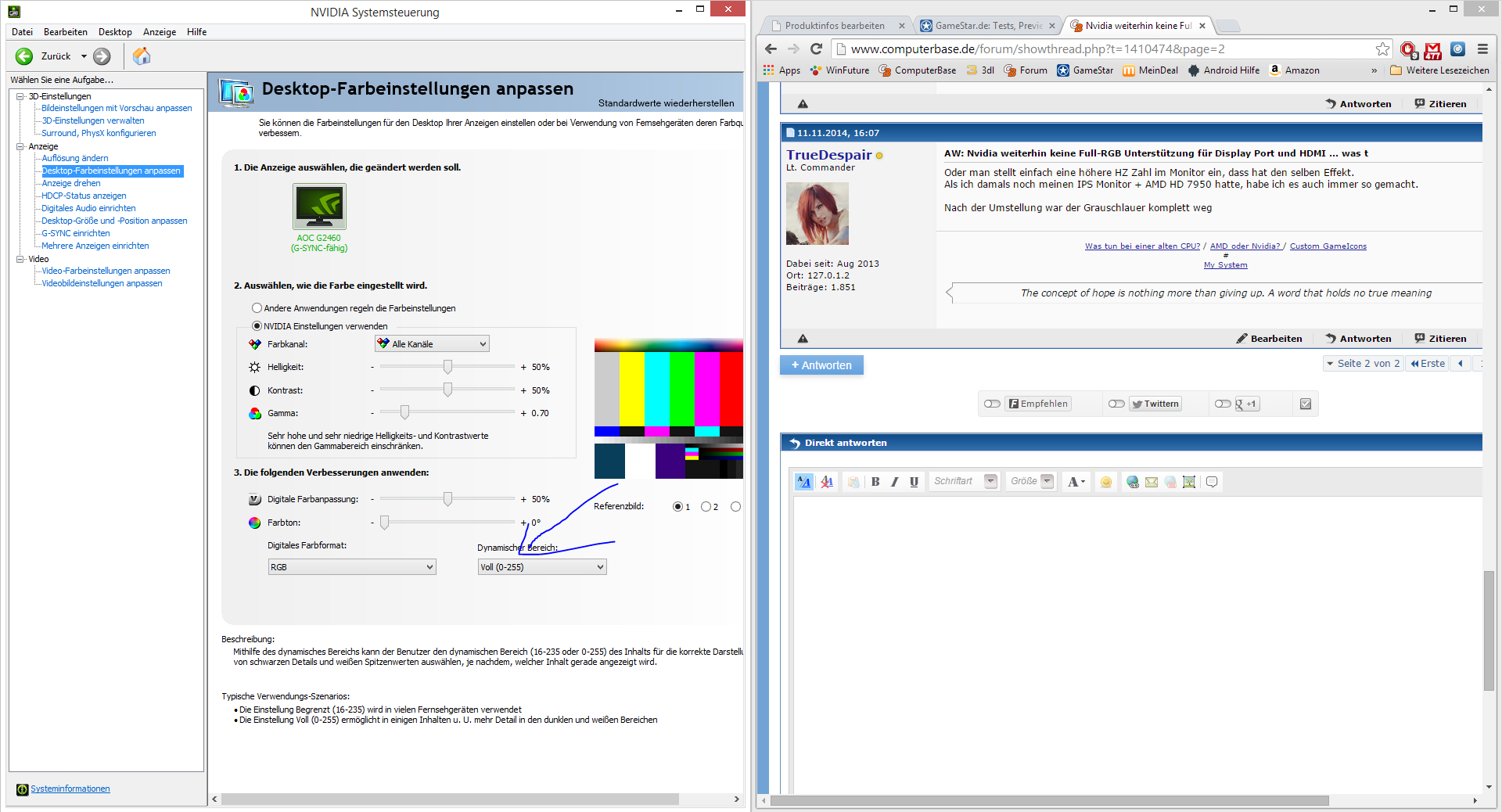Open the 'My System' signature link
The height and width of the screenshot is (812, 1502).
coord(1226,265)
